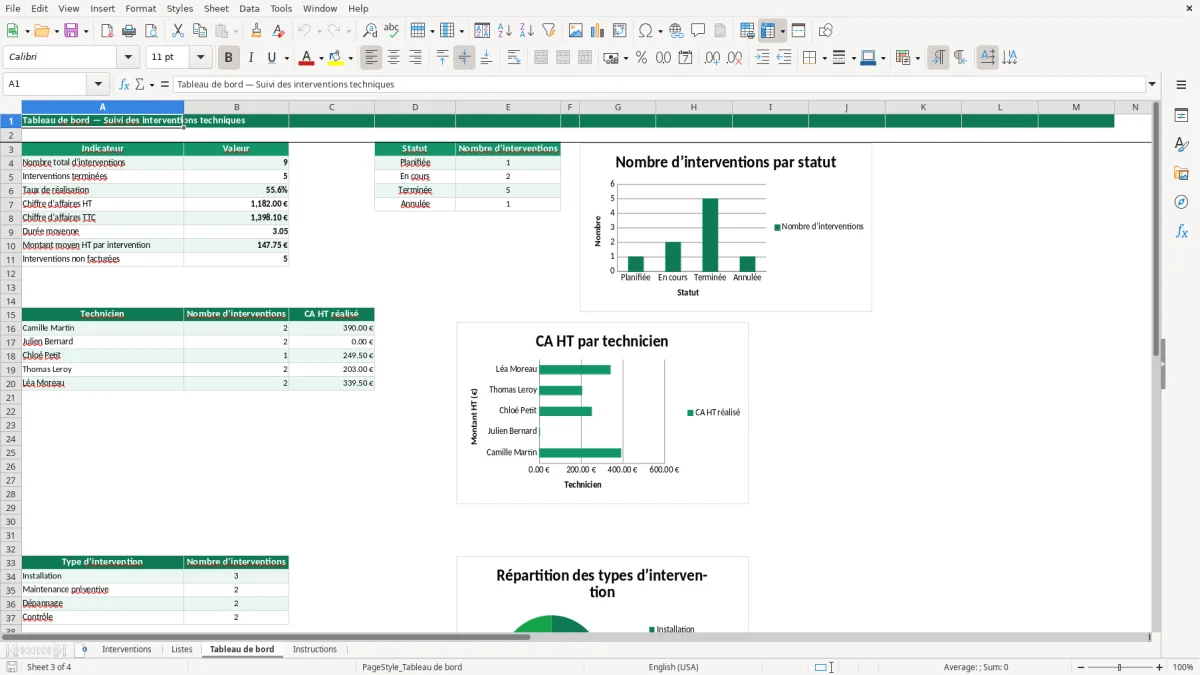Screen dimensions: 1200x675
Task: Open Print Preview mode
Action: (x=151, y=31)
